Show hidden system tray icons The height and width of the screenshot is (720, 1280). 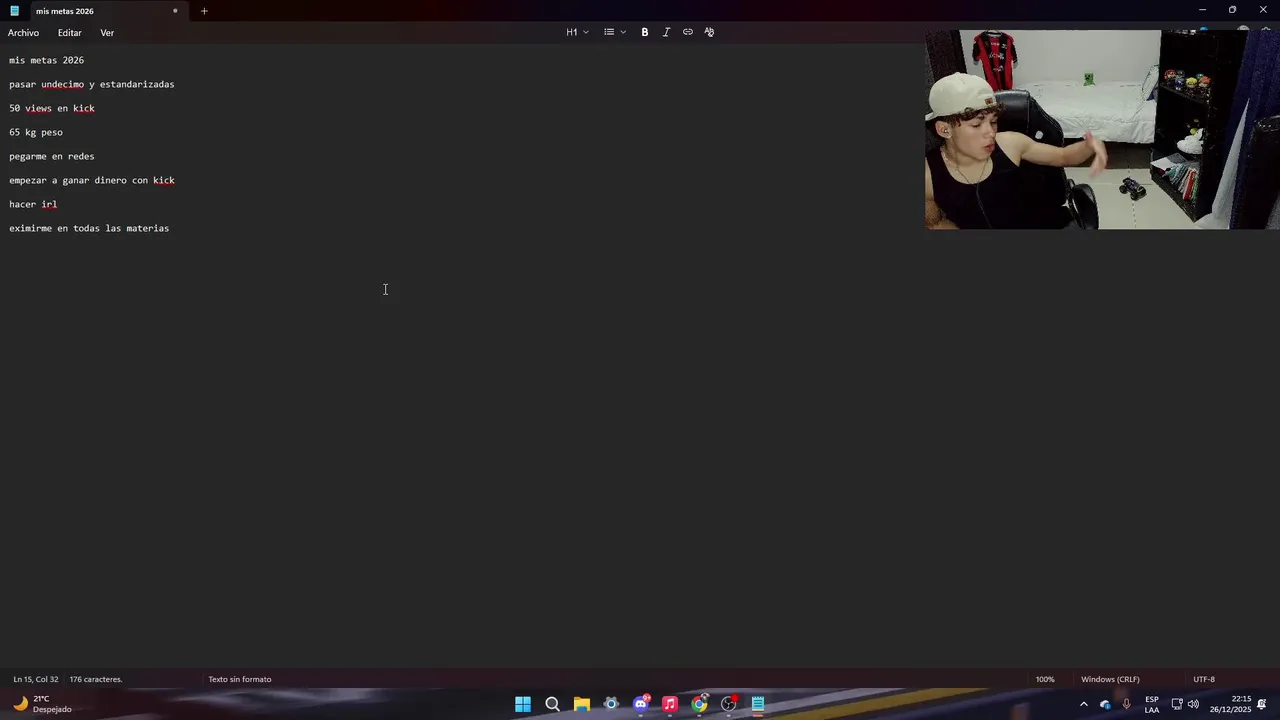(x=1083, y=704)
